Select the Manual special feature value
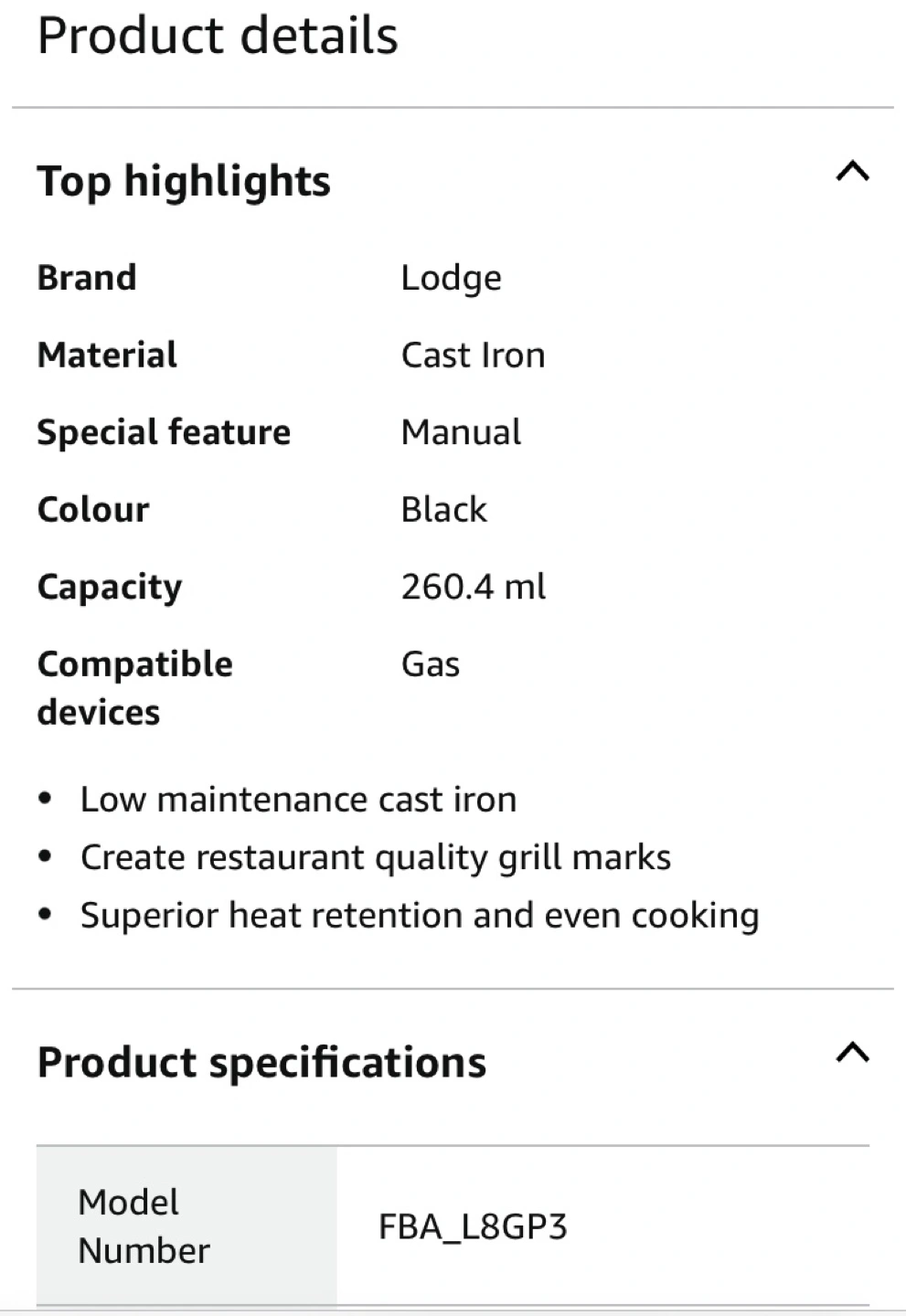The width and height of the screenshot is (906, 1316). [461, 432]
